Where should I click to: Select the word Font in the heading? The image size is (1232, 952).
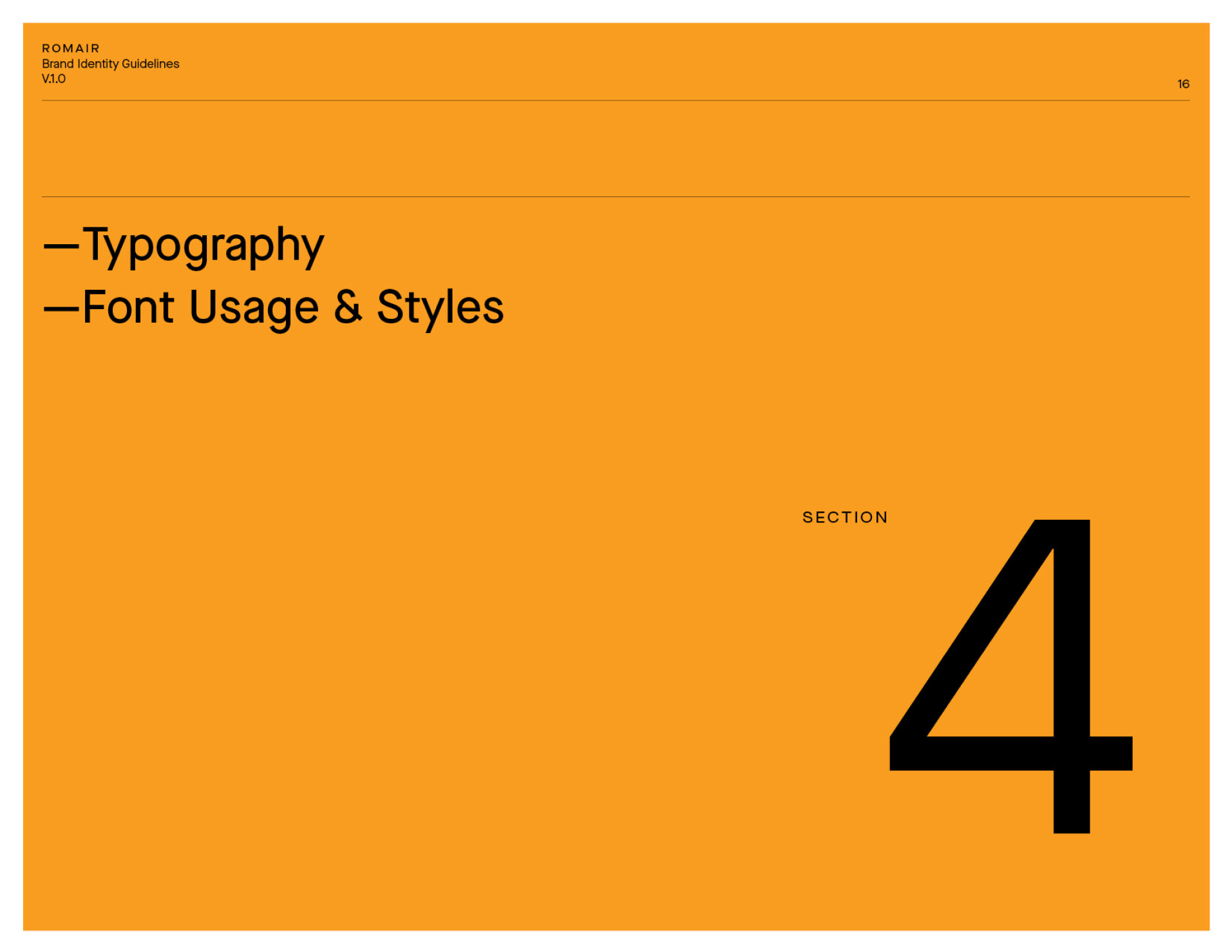click(x=129, y=307)
